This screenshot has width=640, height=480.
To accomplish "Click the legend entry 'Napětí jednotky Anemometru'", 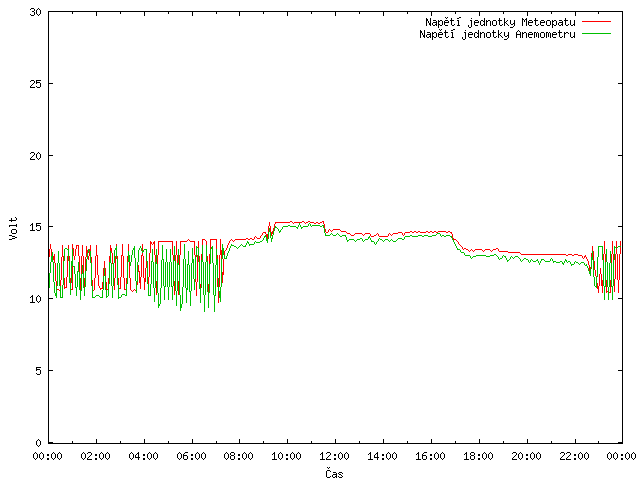I will (497, 34).
